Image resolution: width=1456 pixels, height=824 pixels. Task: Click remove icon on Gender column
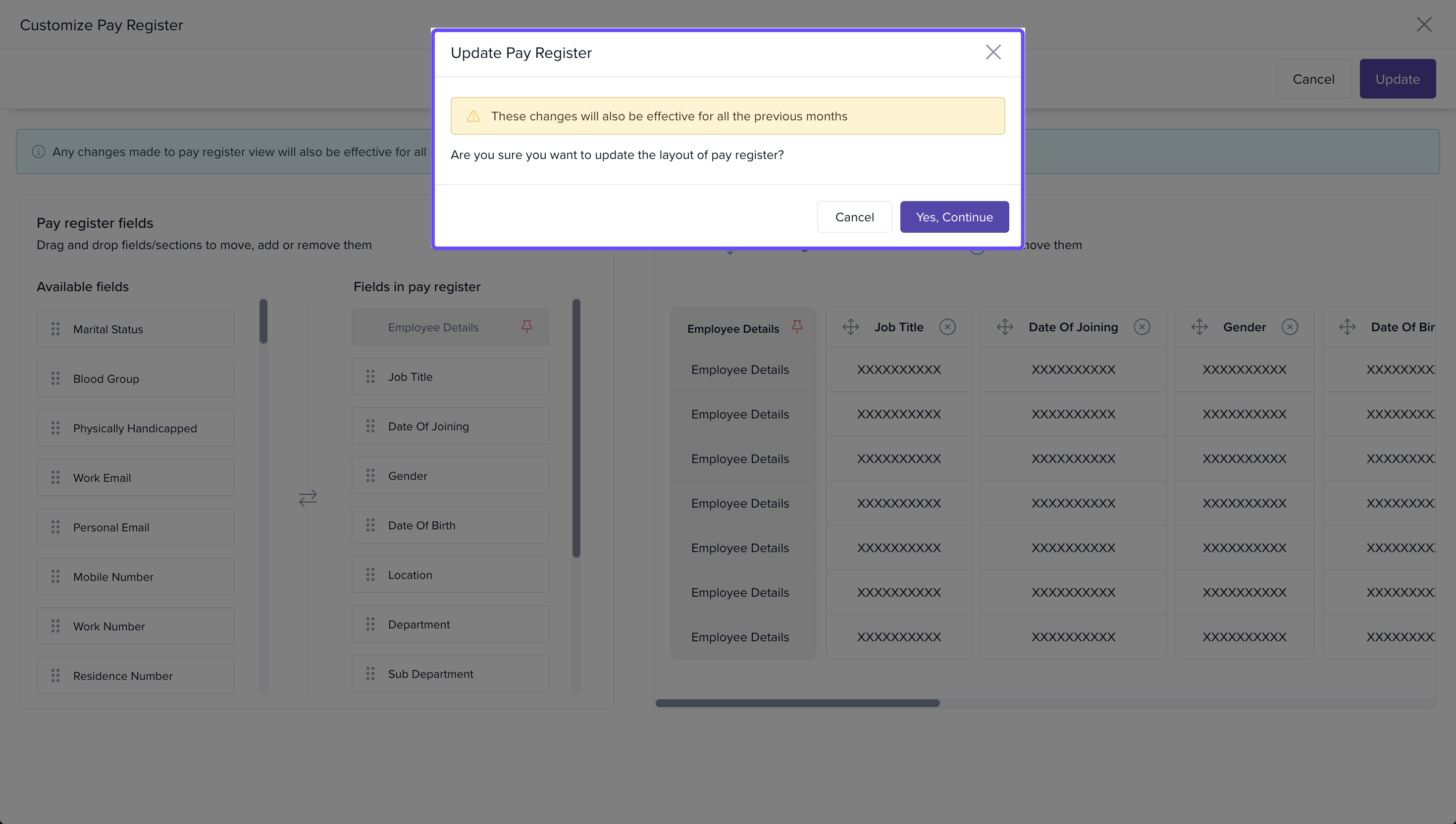1289,326
